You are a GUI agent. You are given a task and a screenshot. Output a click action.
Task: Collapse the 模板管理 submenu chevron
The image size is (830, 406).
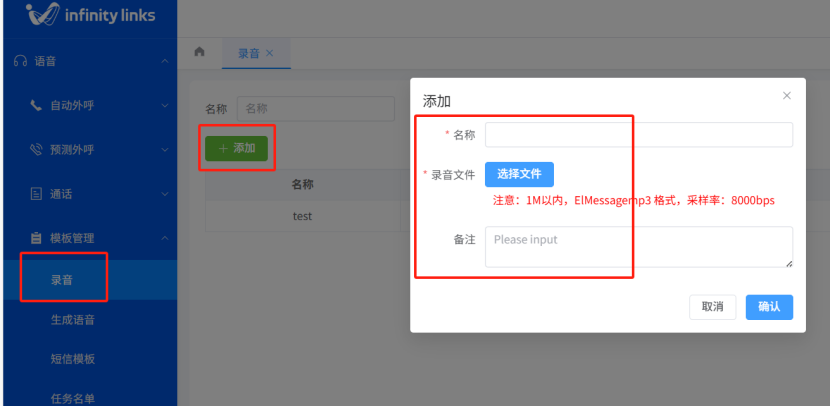pos(164,238)
